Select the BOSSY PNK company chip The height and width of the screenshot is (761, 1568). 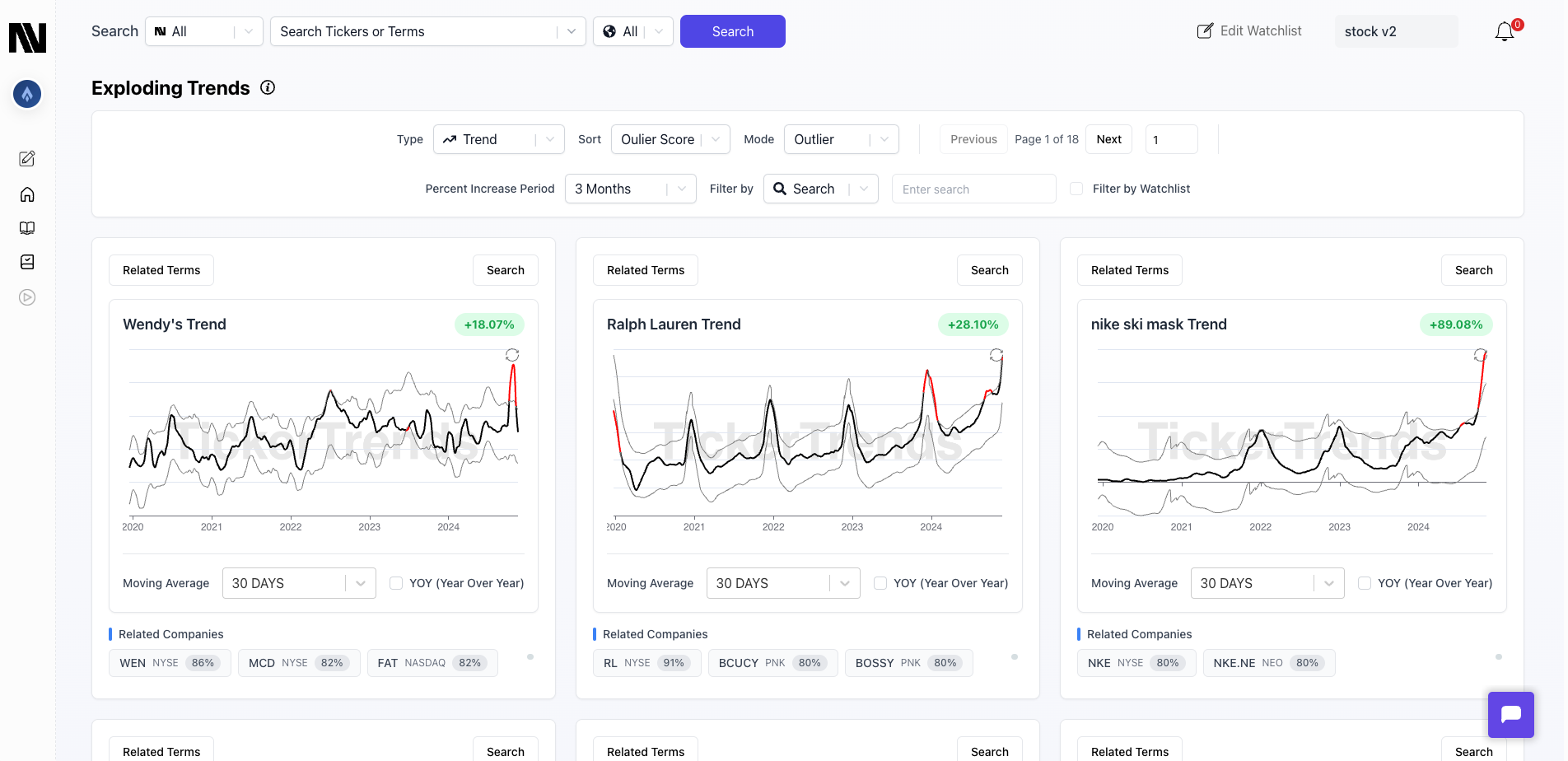[x=909, y=663]
